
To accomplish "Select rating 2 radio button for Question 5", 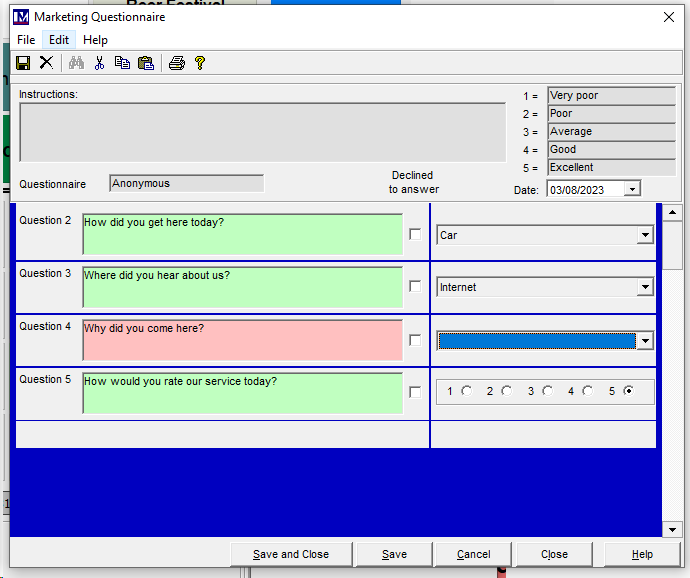I will pos(507,391).
